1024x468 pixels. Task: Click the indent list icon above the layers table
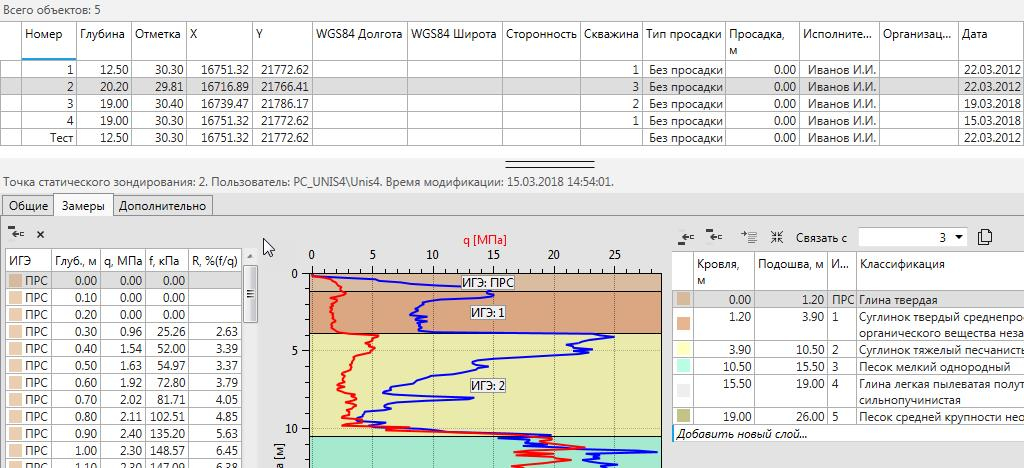tap(750, 237)
